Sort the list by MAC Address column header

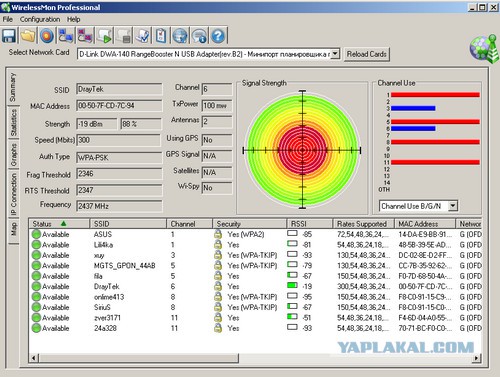pos(425,224)
